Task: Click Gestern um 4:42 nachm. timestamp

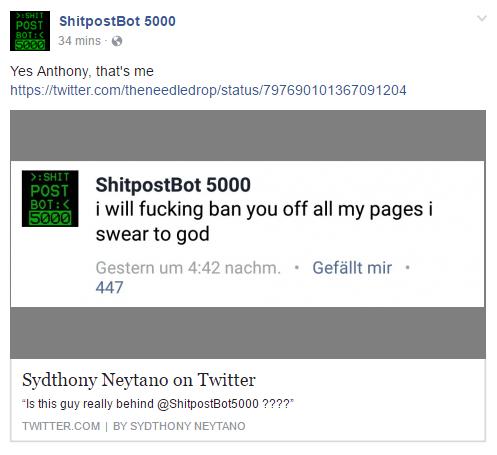Action: [x=188, y=268]
